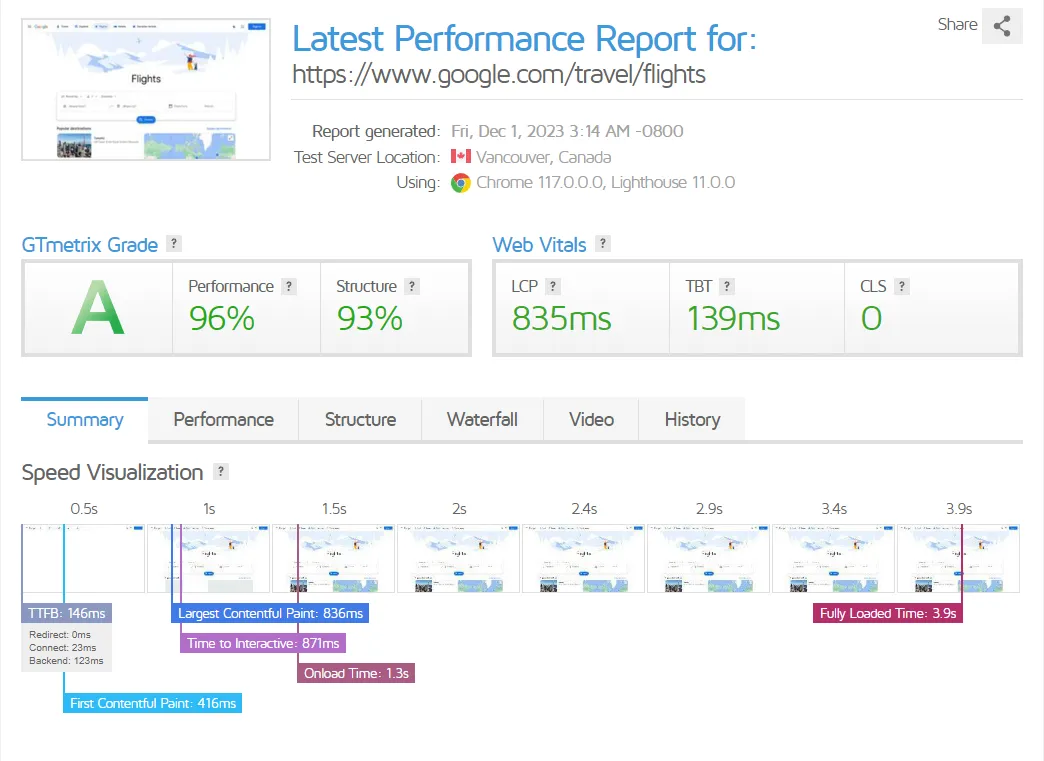Image resolution: width=1044 pixels, height=761 pixels.
Task: Click Chrome 117.0.0.0, Lighthouse 11.0.0 text
Action: click(605, 182)
